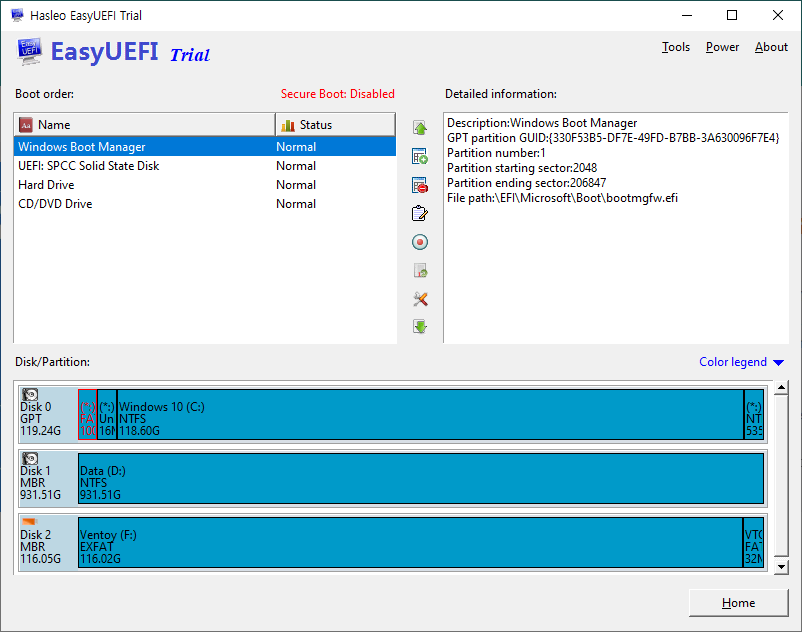Click the edit boot entry clipboard icon
The height and width of the screenshot is (632, 802).
click(x=420, y=214)
